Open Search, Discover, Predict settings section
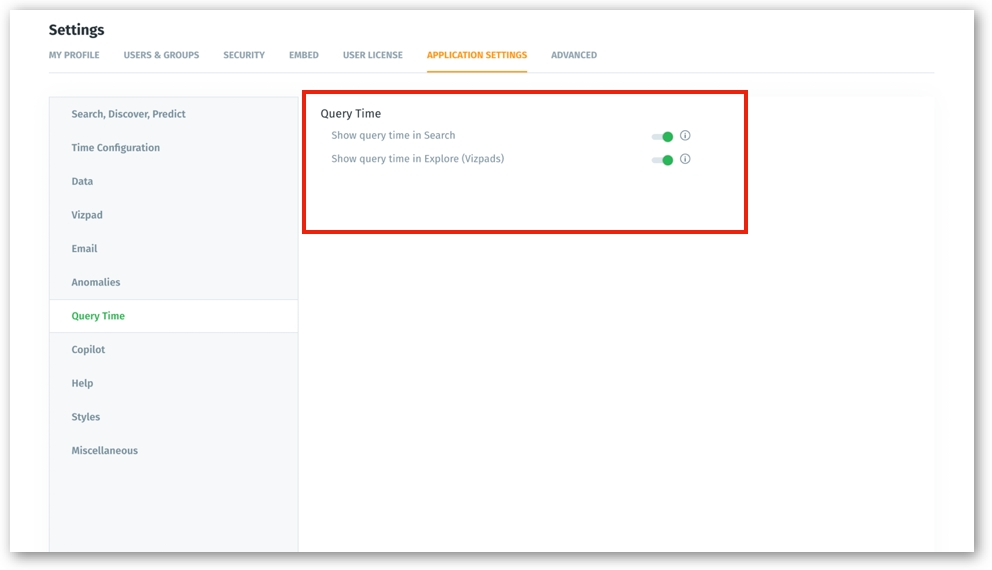Viewport: 992px width, 570px height. click(x=128, y=114)
